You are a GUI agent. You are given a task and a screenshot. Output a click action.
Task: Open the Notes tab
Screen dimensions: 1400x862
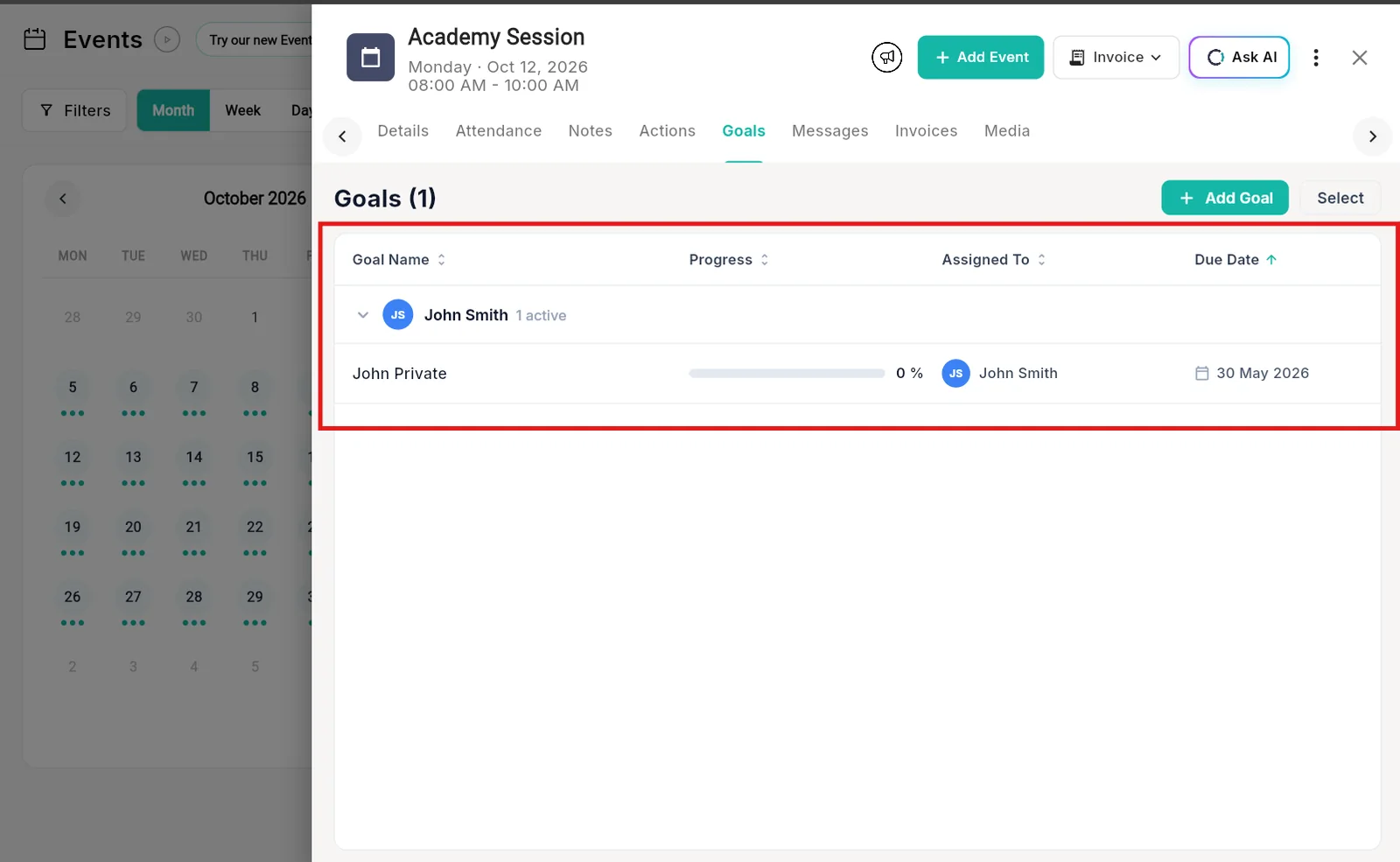point(591,131)
